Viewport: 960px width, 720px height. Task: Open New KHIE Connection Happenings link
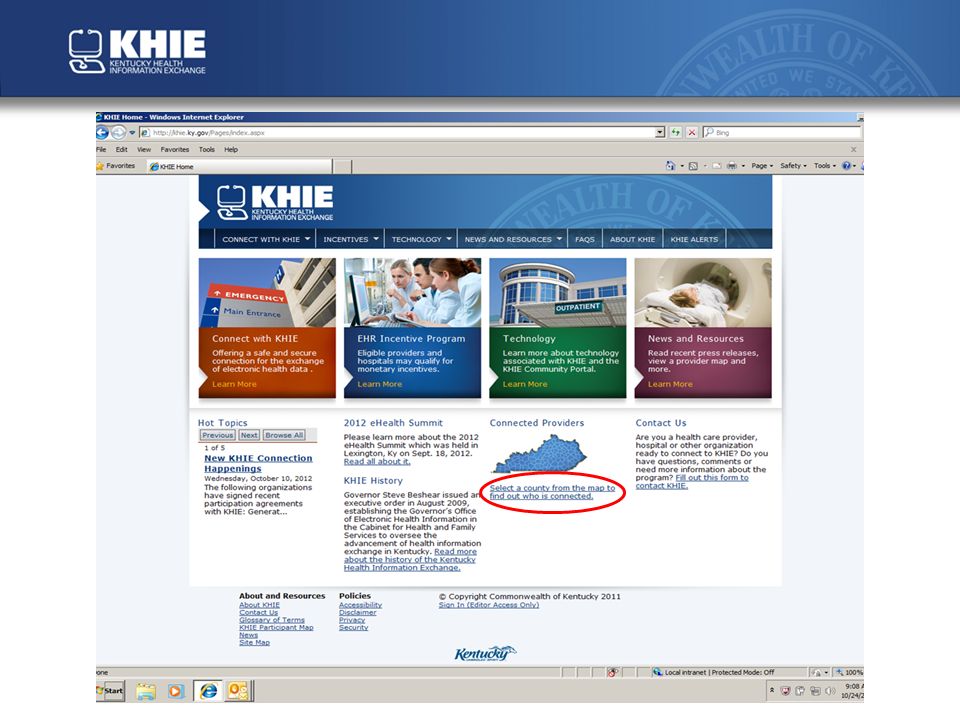(x=258, y=463)
